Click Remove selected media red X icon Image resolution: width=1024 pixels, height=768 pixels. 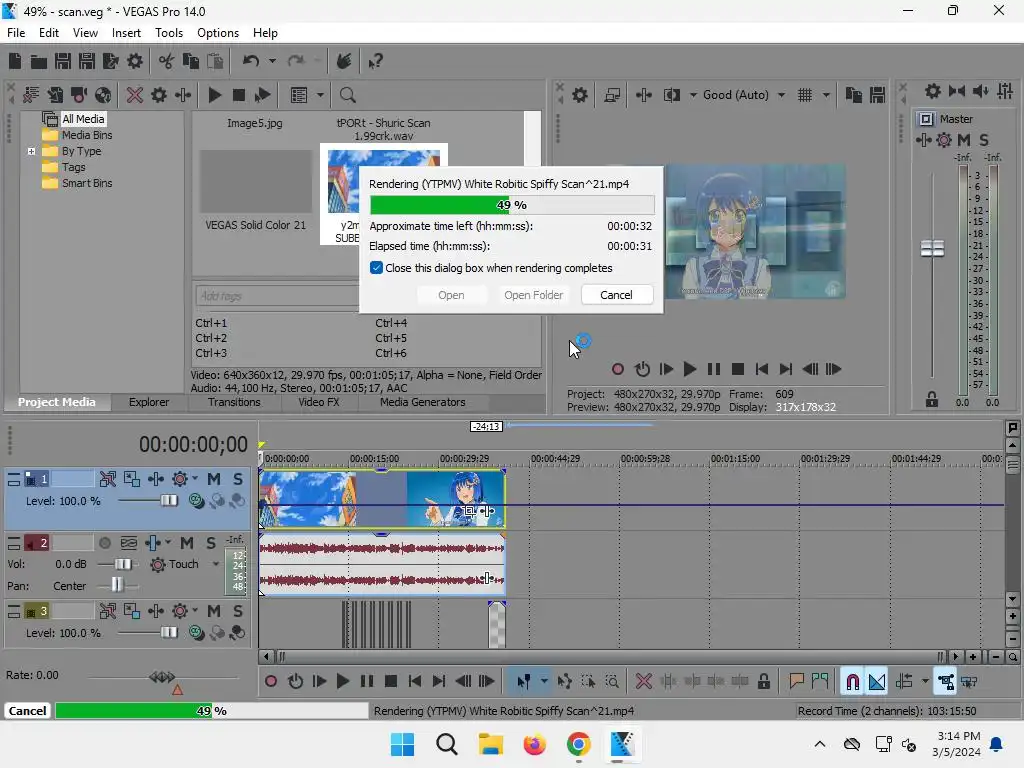coord(135,95)
